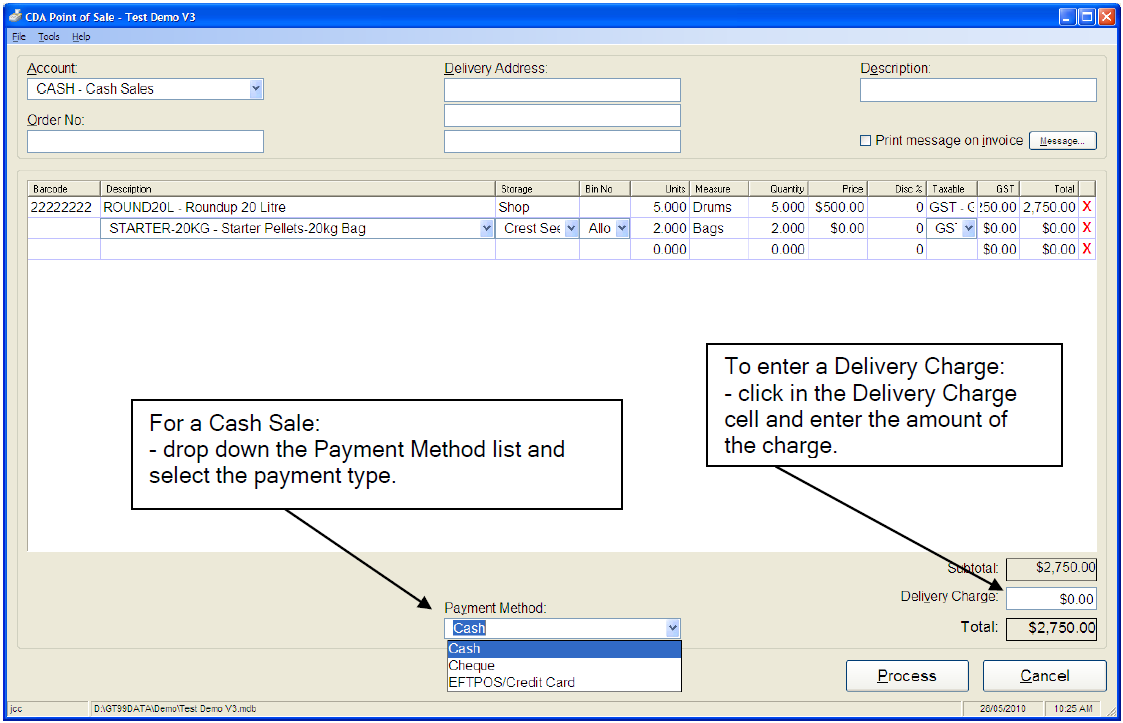Open the File menu

pos(19,37)
